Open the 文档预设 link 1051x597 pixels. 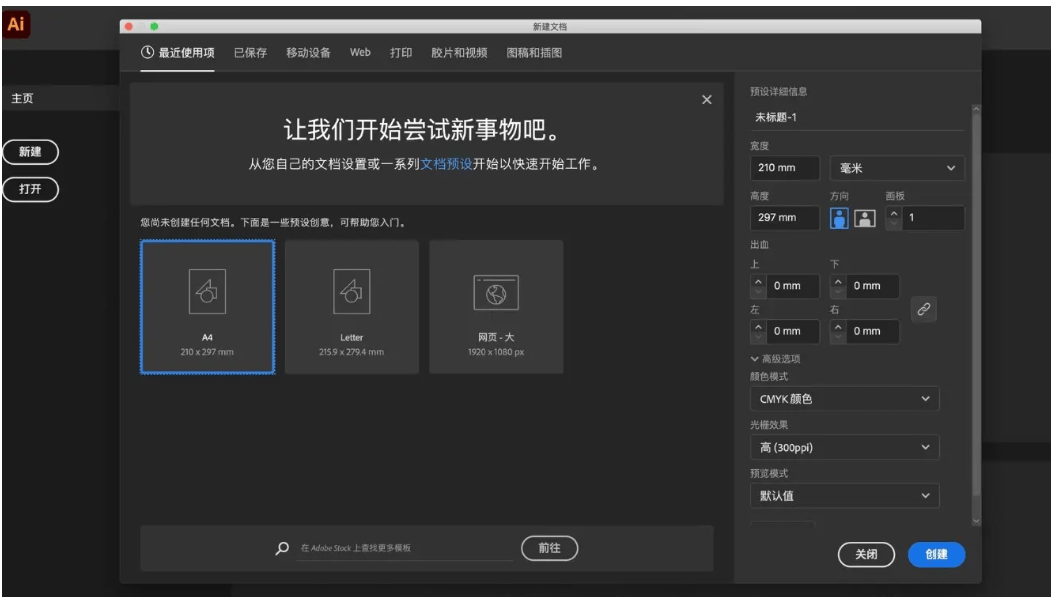pyautogui.click(x=446, y=163)
